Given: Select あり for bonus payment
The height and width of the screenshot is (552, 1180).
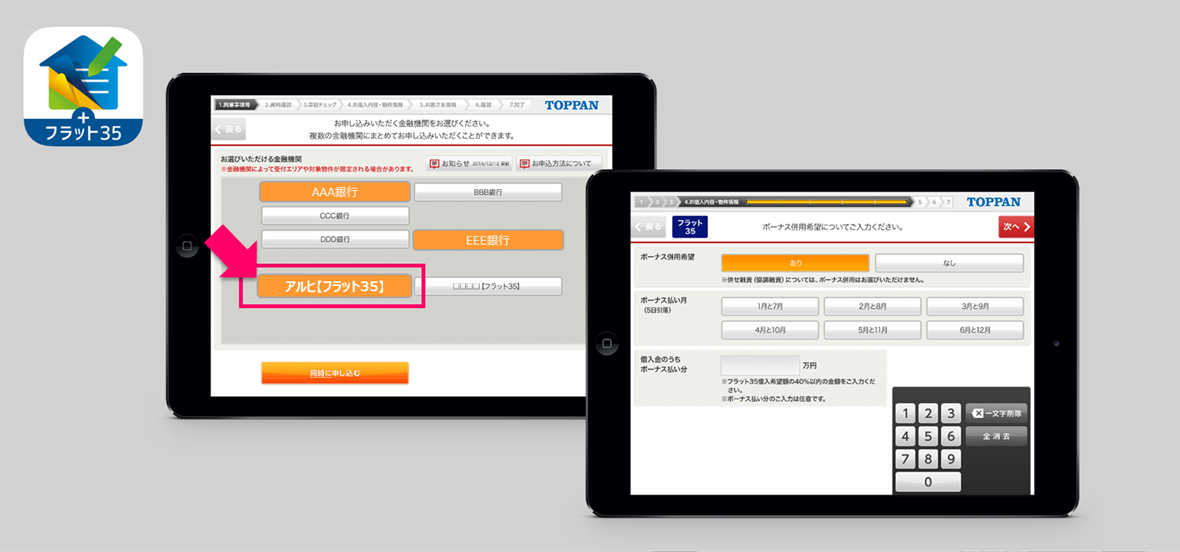Looking at the screenshot, I should click(x=795, y=263).
